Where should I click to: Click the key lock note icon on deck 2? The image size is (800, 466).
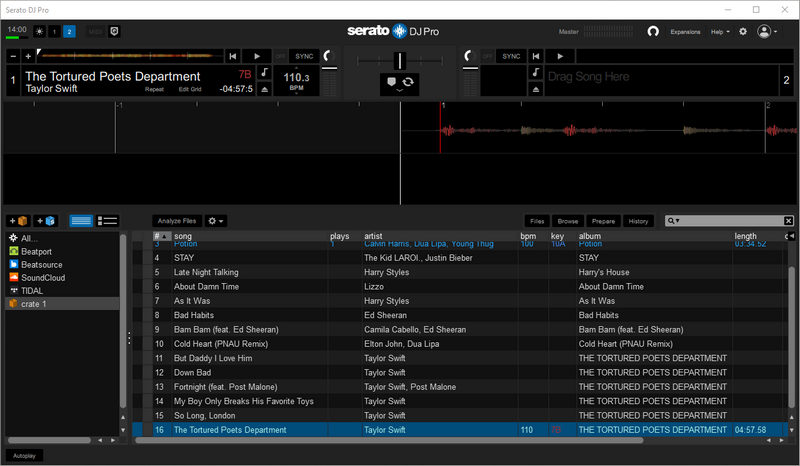535,73
